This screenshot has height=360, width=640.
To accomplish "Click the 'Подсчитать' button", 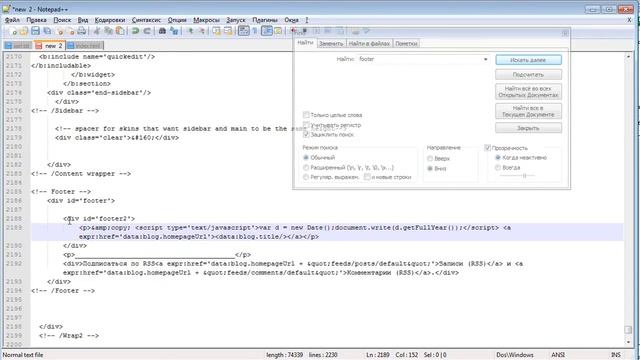I will pos(528,75).
